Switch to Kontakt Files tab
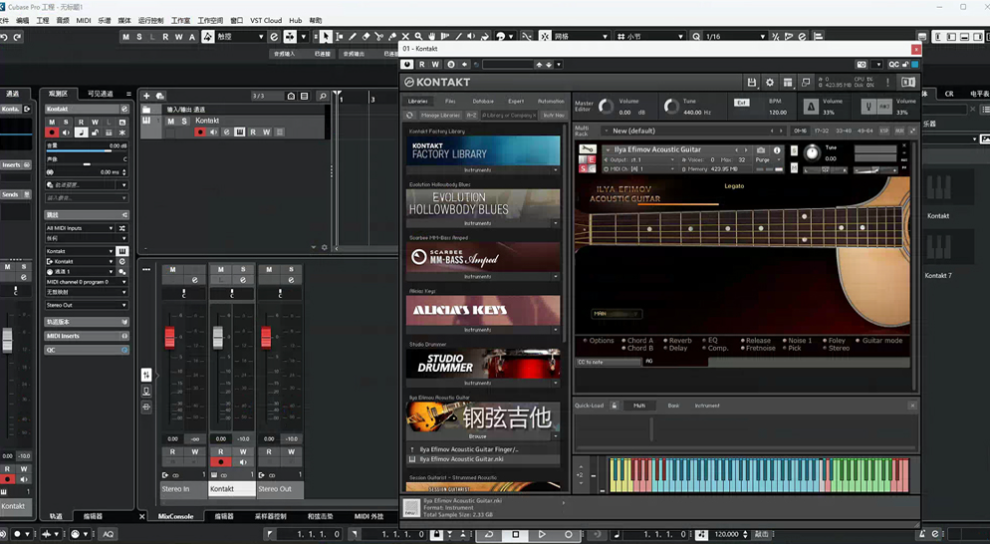990x544 pixels. coord(450,101)
